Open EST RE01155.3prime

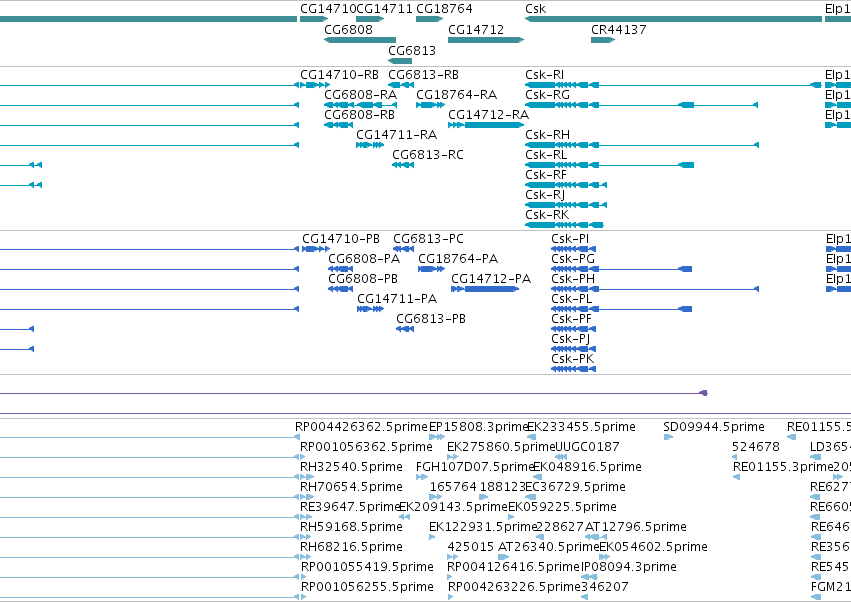(783, 467)
